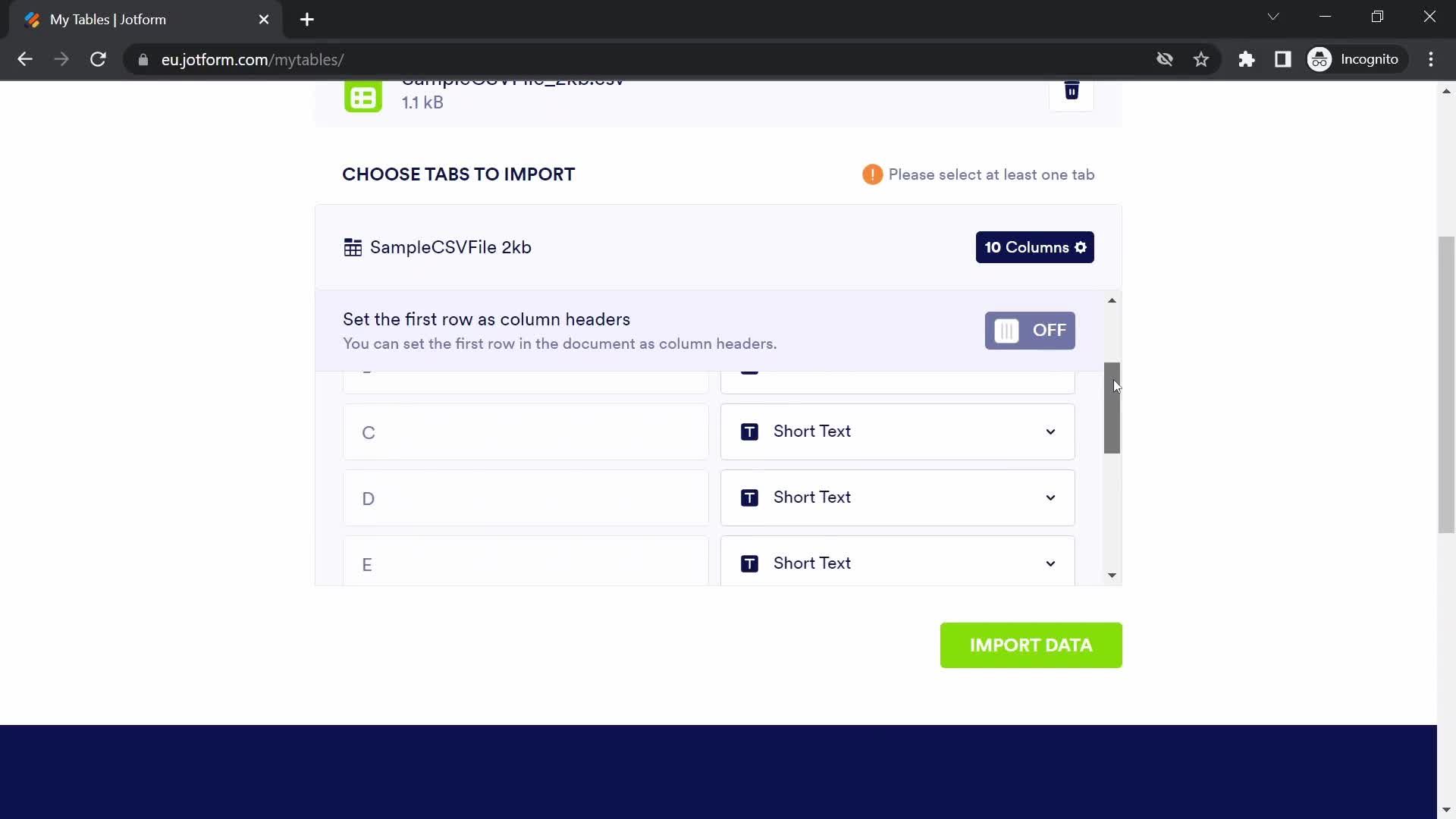Select the 10 Columns configuration button
The image size is (1456, 819).
[x=1035, y=247]
